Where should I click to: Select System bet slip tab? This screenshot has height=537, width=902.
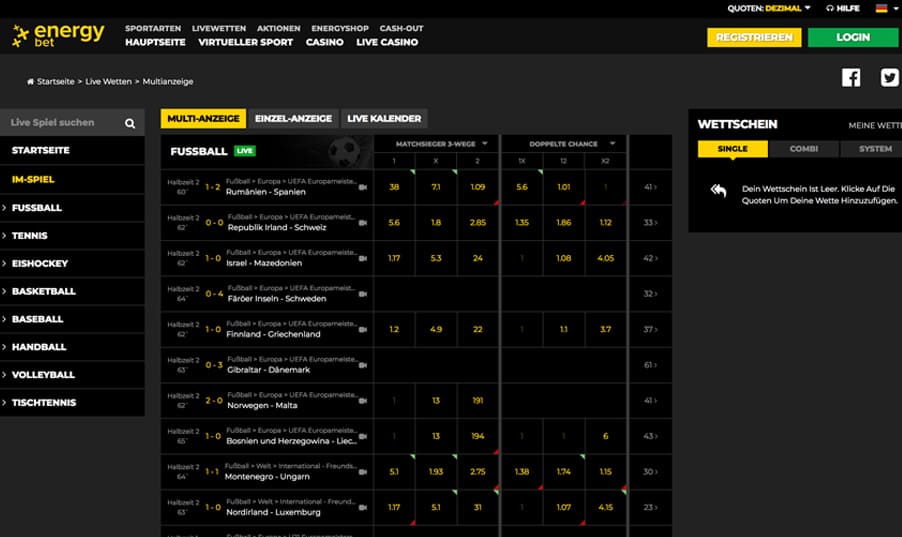click(874, 149)
